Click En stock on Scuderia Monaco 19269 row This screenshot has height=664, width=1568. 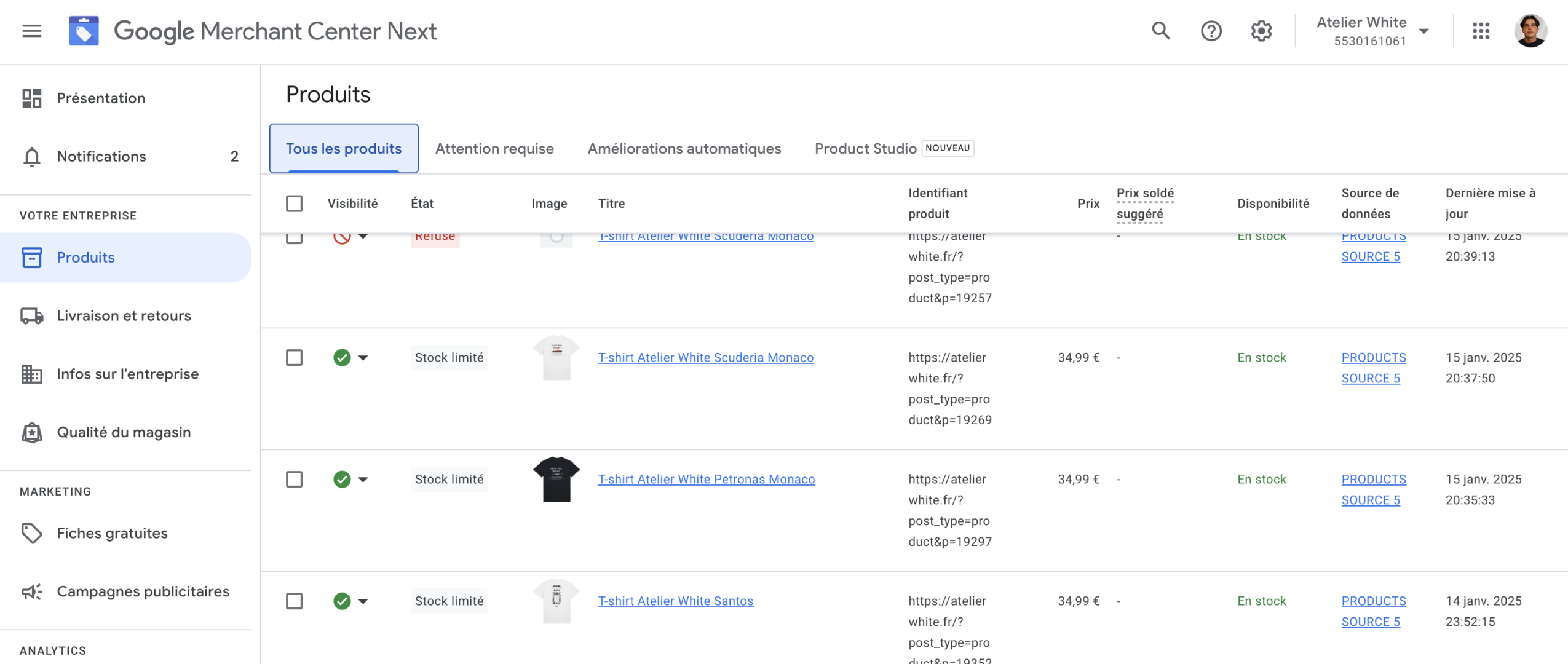(1261, 358)
